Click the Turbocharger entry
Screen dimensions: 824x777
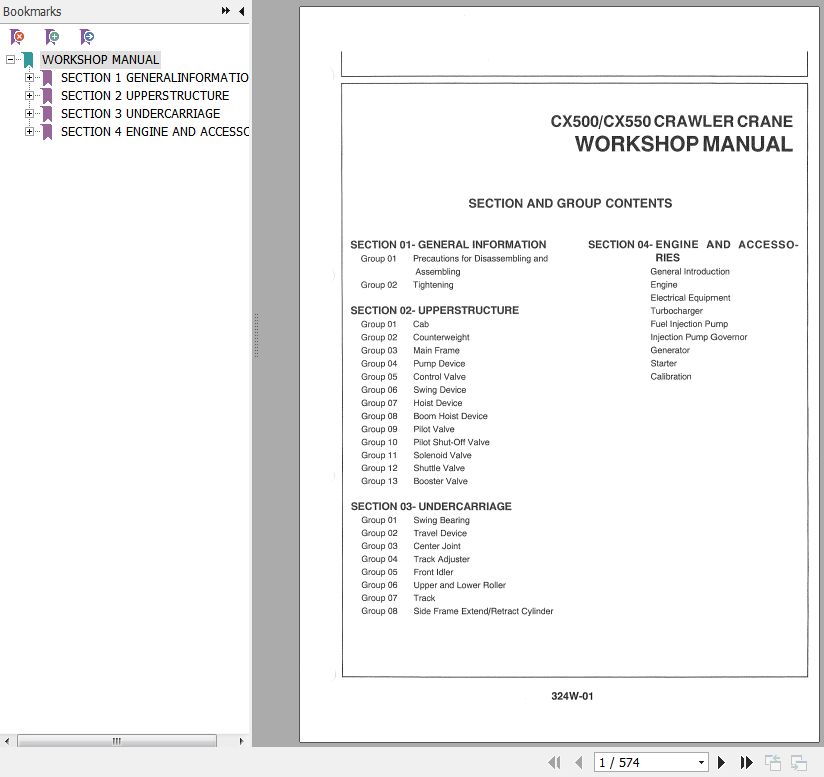click(x=676, y=311)
